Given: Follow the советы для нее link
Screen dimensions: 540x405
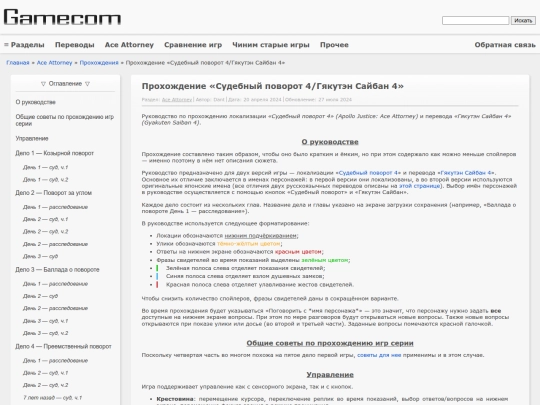Looking at the screenshot, I should [379, 355].
